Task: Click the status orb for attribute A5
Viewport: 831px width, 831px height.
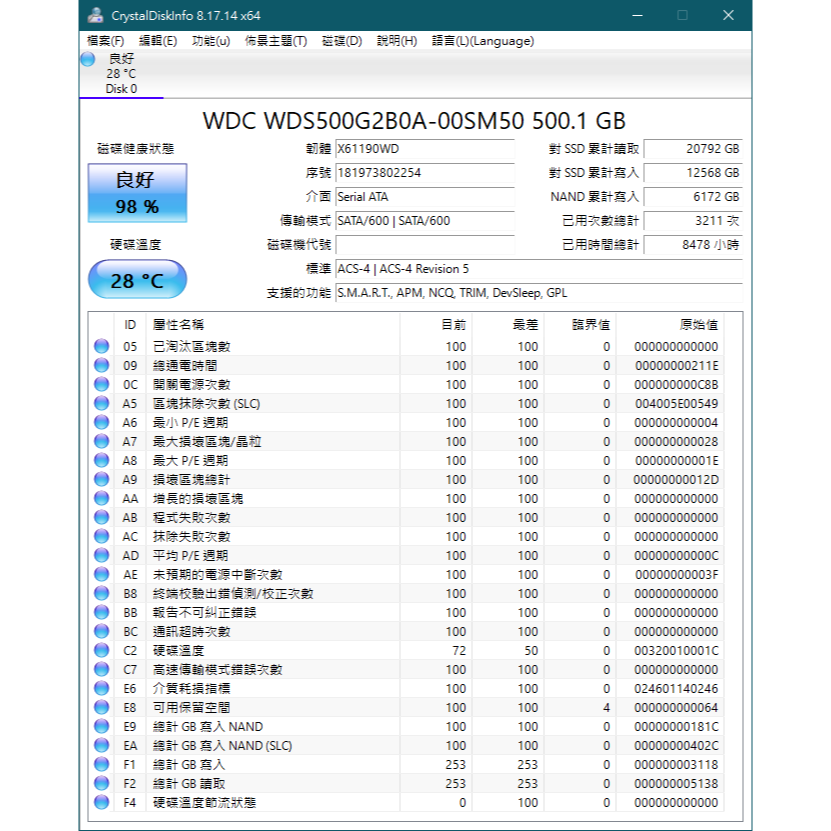Action: click(x=101, y=403)
